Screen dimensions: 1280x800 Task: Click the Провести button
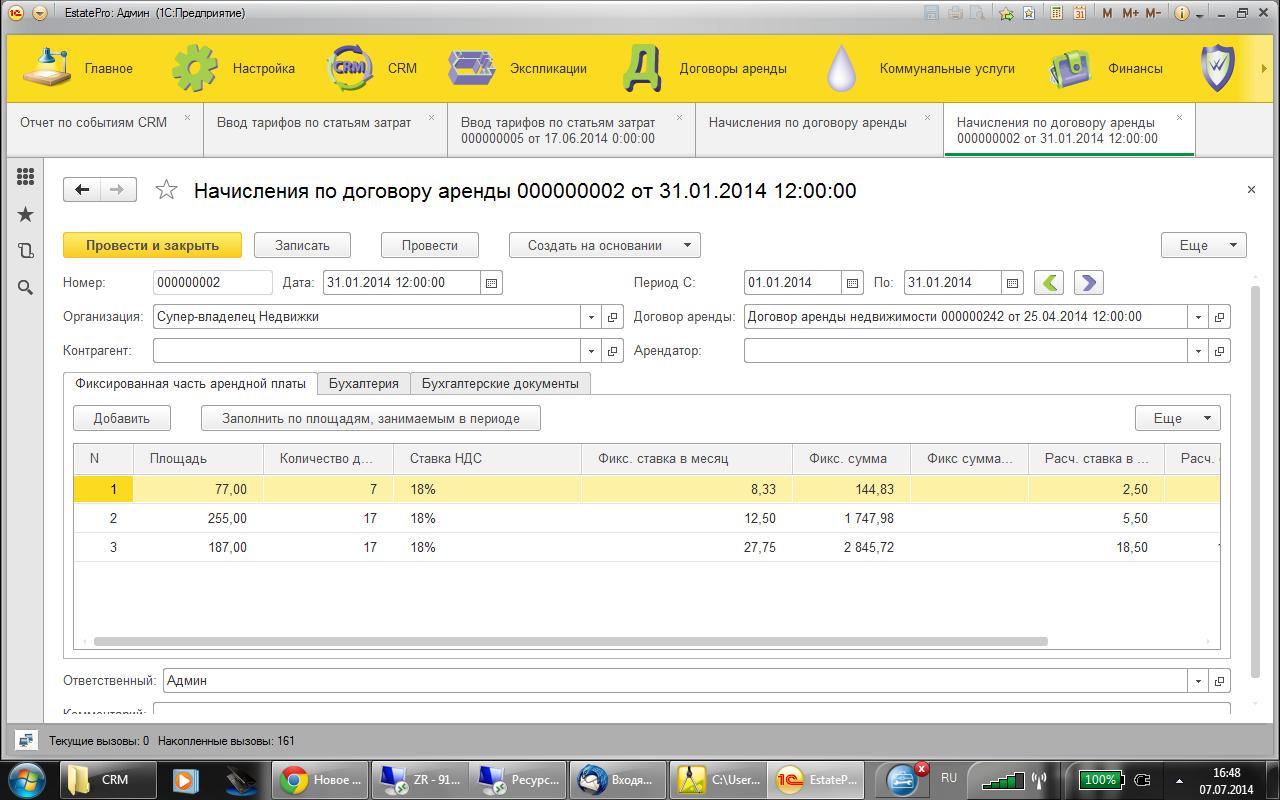(430, 245)
